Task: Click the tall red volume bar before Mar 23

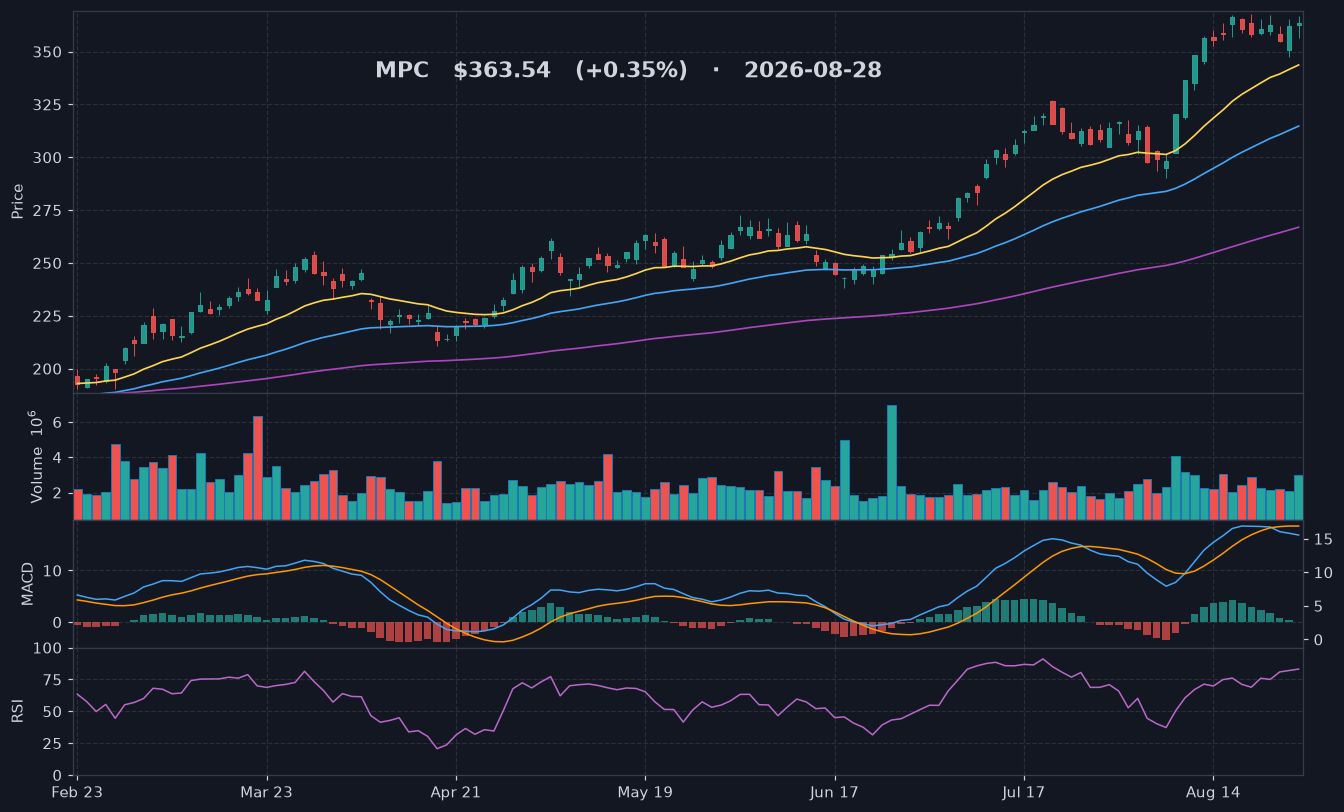Action: click(258, 468)
